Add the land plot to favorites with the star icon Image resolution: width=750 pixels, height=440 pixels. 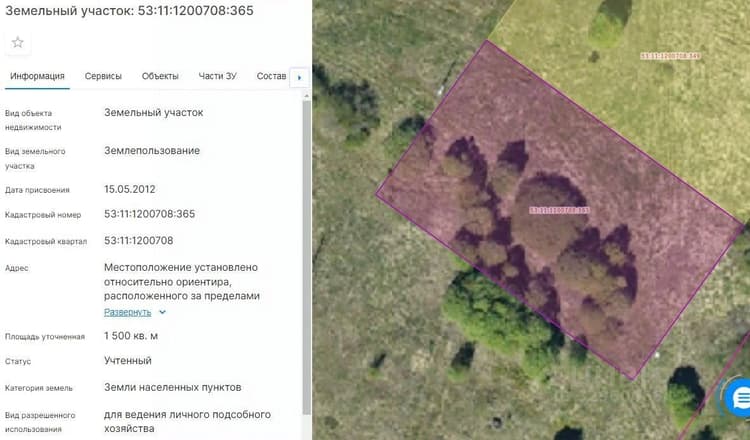18,43
